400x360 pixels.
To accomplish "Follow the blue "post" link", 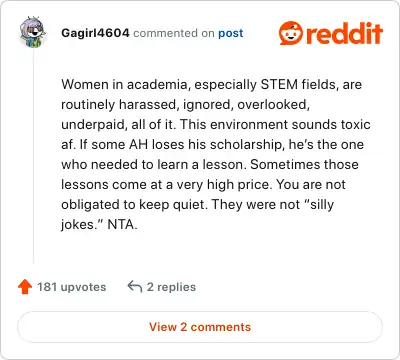I will (231, 33).
